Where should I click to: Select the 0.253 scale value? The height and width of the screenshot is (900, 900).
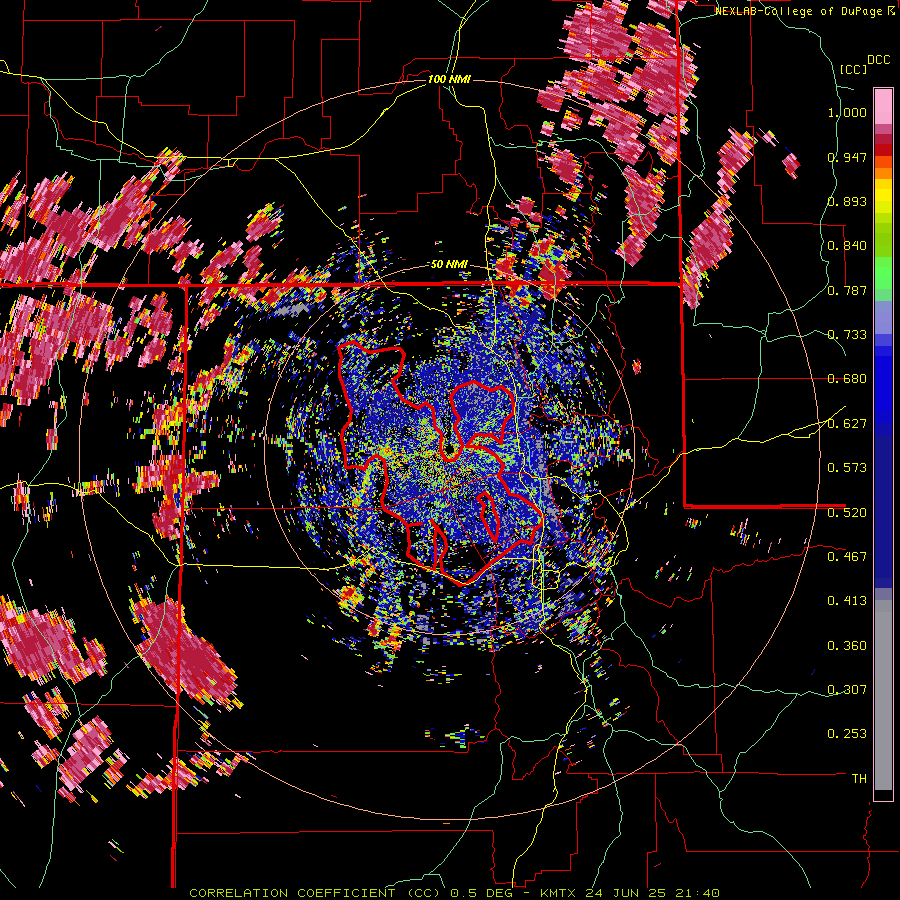(847, 734)
